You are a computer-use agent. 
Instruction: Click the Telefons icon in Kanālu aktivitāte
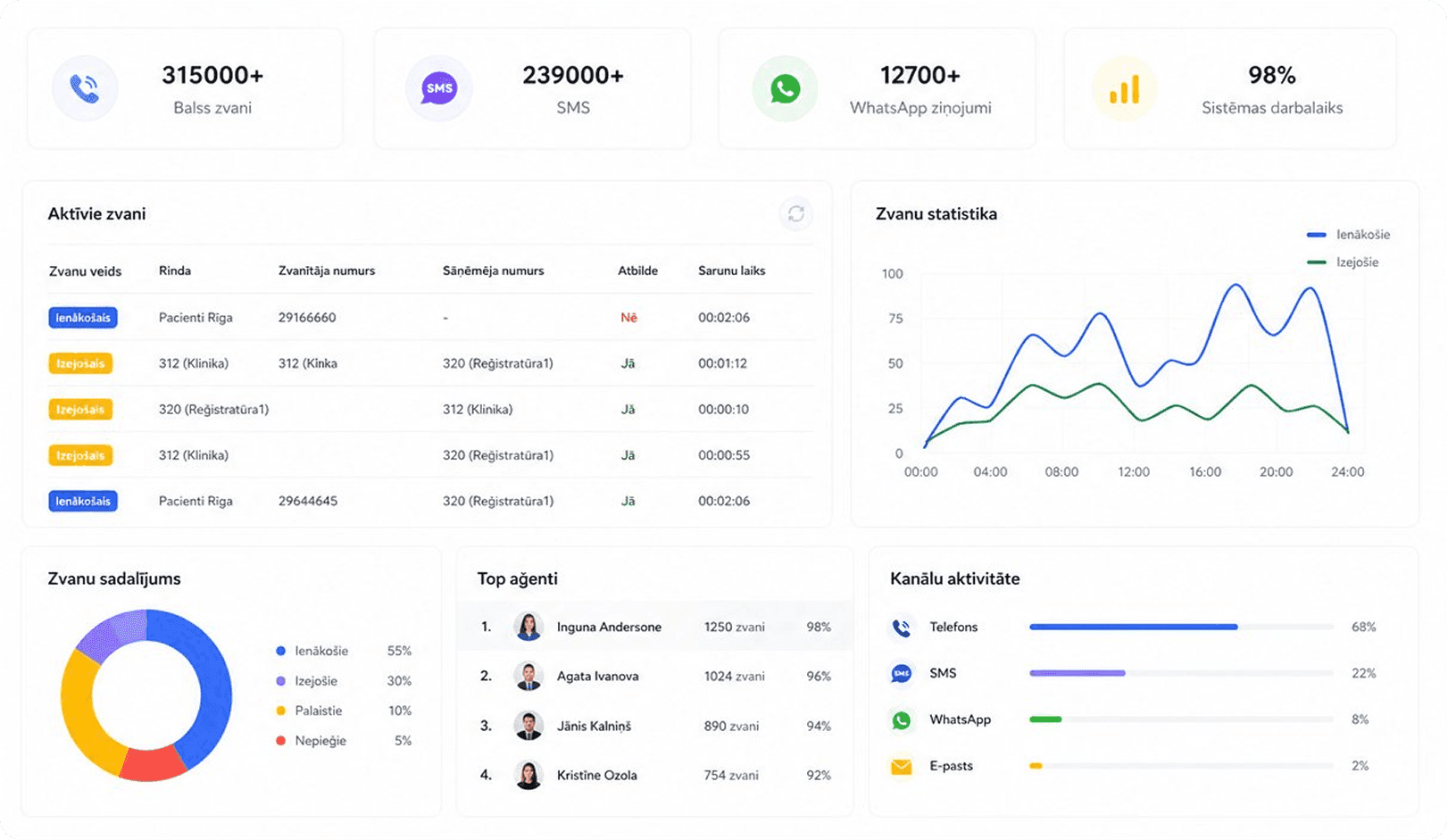pyautogui.click(x=902, y=628)
